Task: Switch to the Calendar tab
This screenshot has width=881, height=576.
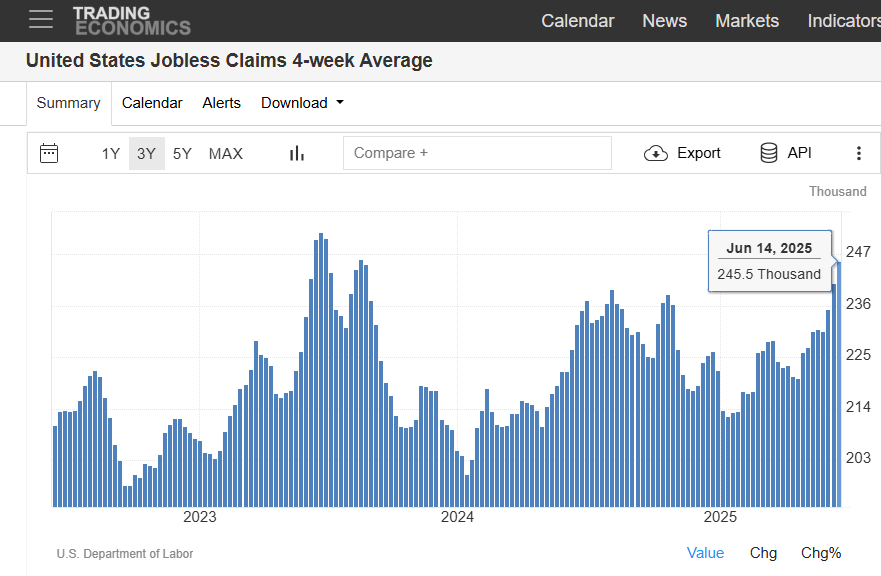Action: [152, 103]
